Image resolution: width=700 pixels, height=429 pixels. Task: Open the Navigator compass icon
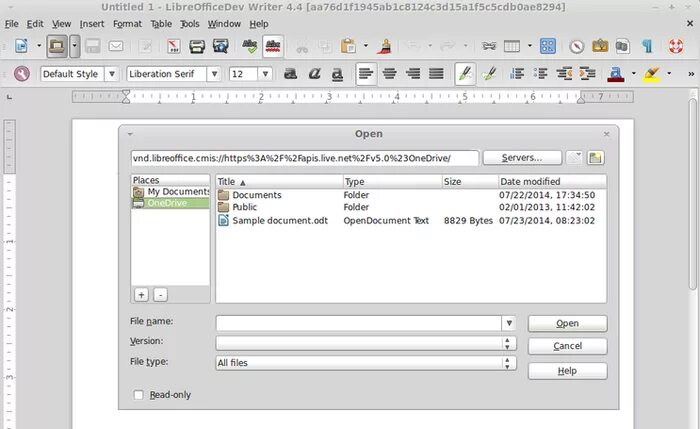577,46
